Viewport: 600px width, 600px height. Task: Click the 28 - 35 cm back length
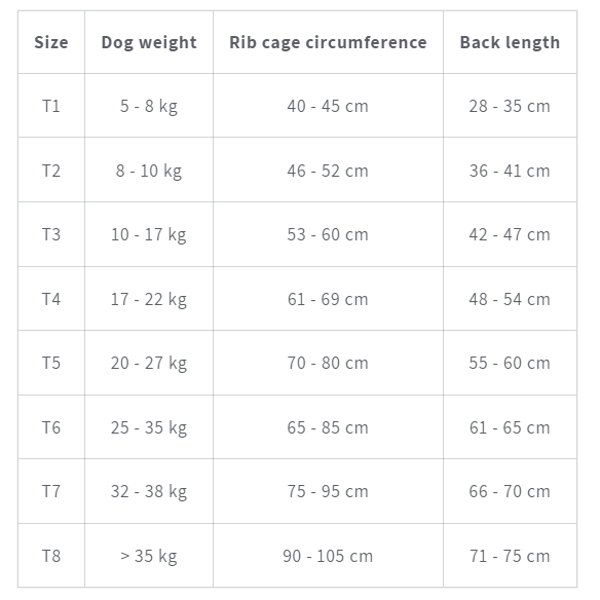click(509, 106)
